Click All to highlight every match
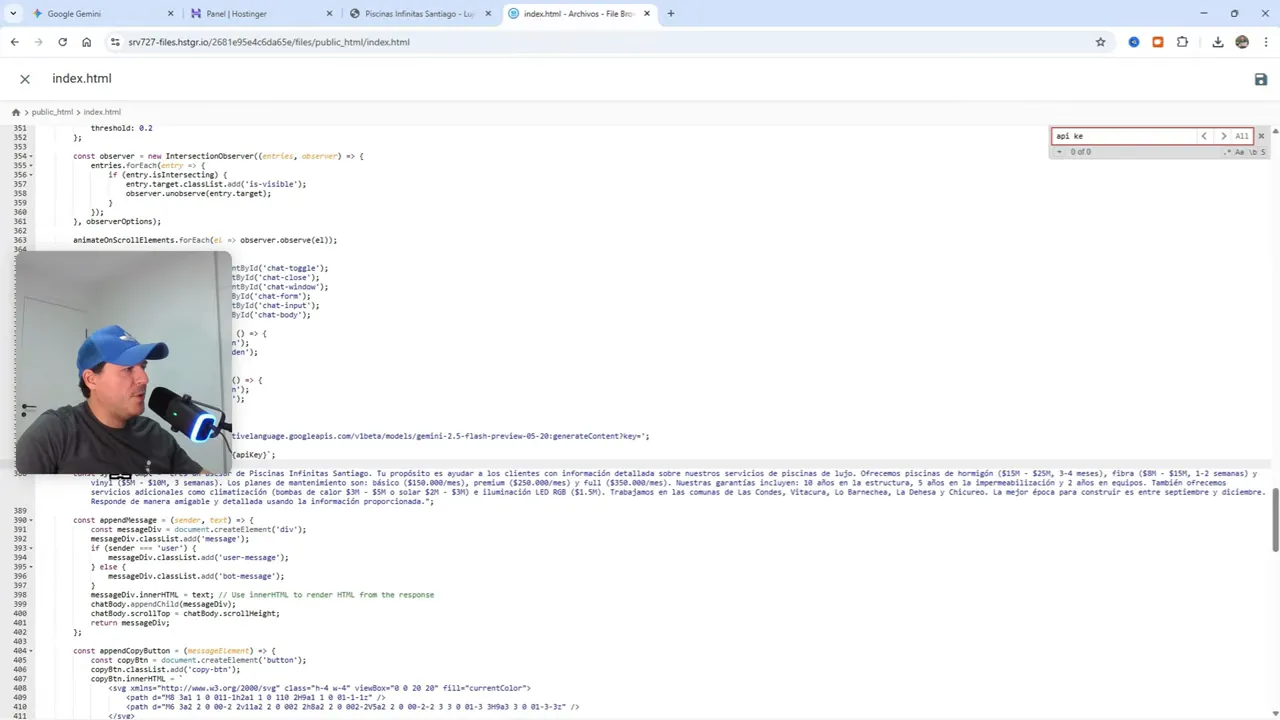This screenshot has width=1280, height=720. click(1241, 136)
